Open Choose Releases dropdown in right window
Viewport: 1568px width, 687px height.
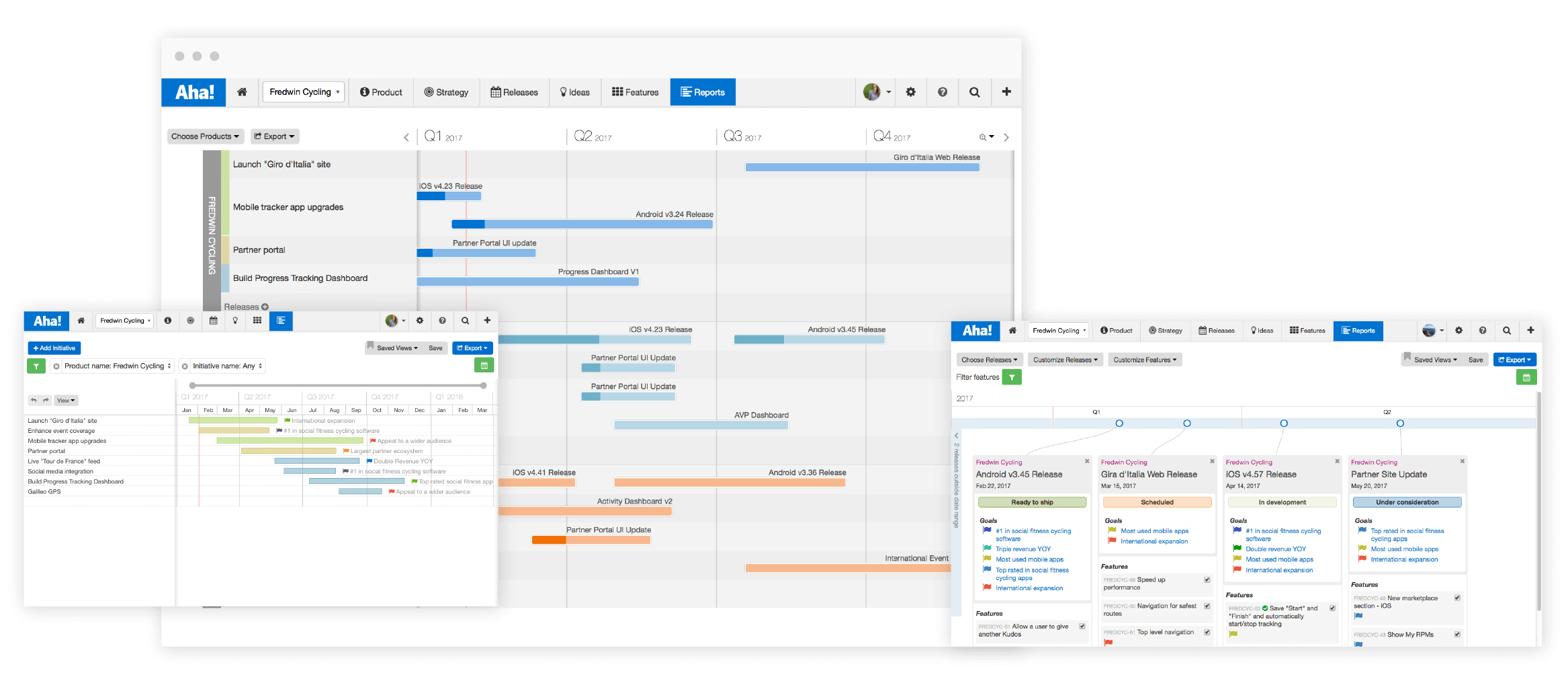click(990, 360)
